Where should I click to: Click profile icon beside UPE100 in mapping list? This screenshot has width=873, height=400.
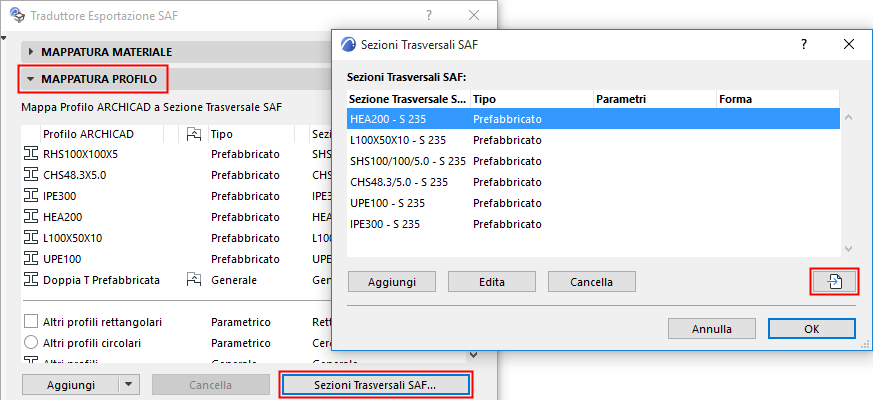[x=30, y=259]
